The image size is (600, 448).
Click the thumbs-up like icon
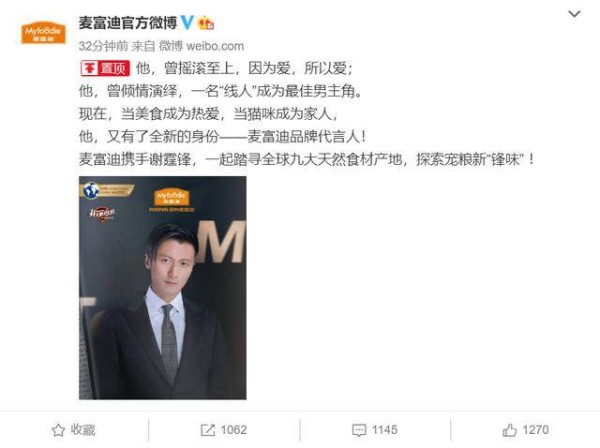tap(509, 430)
